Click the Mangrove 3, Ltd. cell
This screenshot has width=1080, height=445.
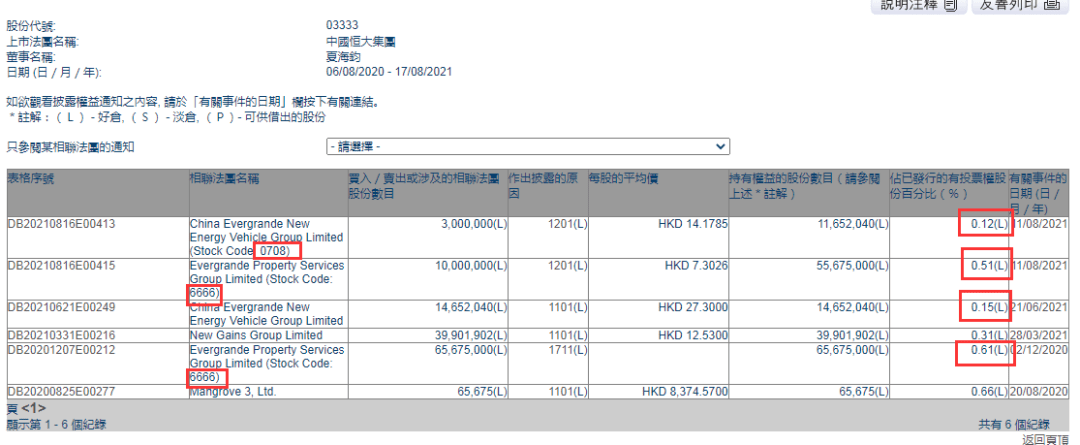pyautogui.click(x=233, y=392)
